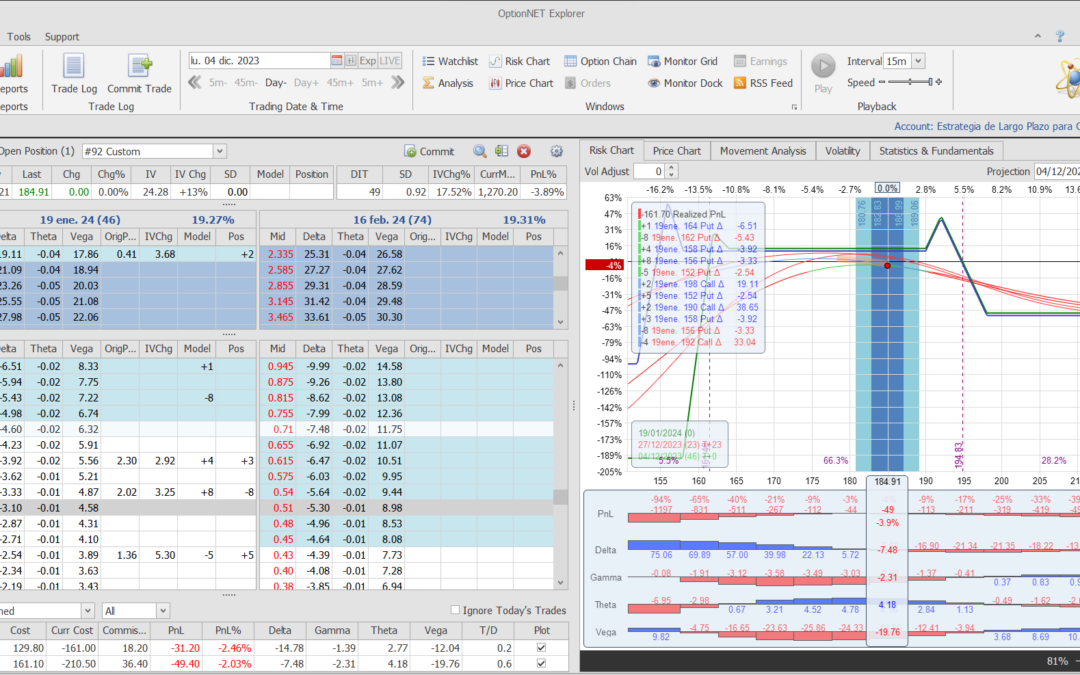Uncheck Plot for the second trade row
This screenshot has height=675, width=1080.
(541, 664)
